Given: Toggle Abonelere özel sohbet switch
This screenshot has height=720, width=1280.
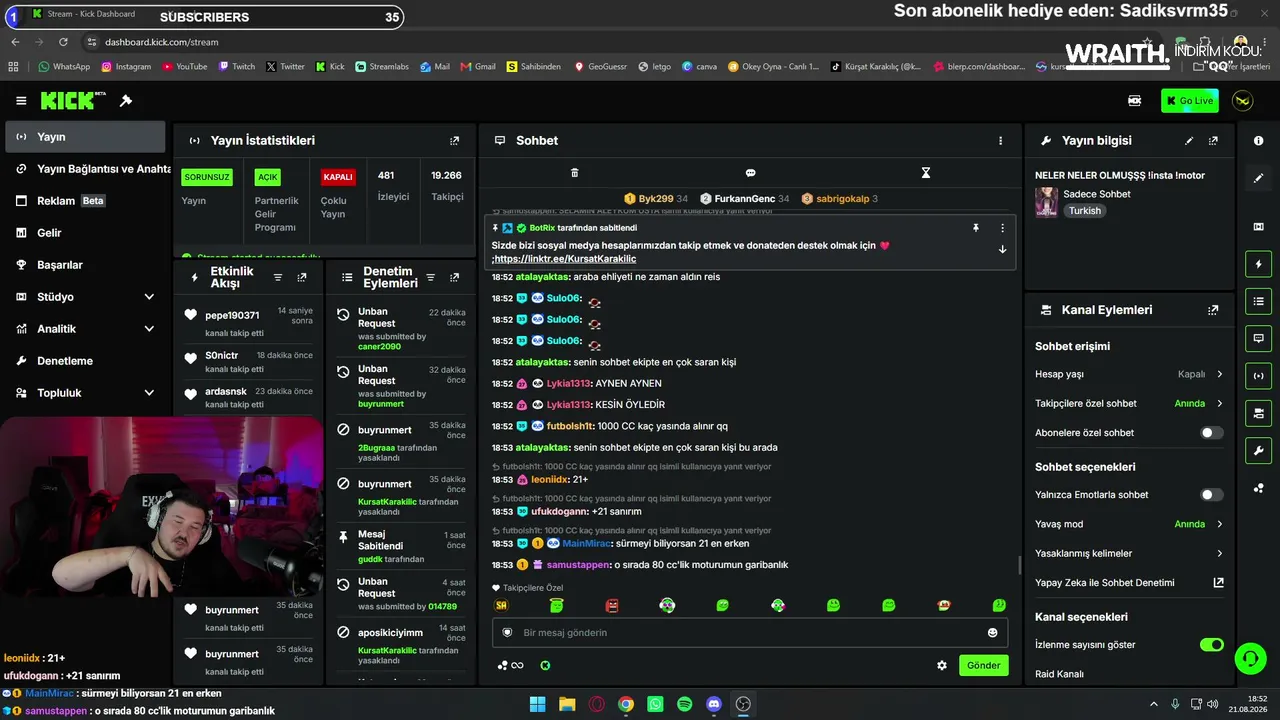Looking at the screenshot, I should click(1210, 433).
